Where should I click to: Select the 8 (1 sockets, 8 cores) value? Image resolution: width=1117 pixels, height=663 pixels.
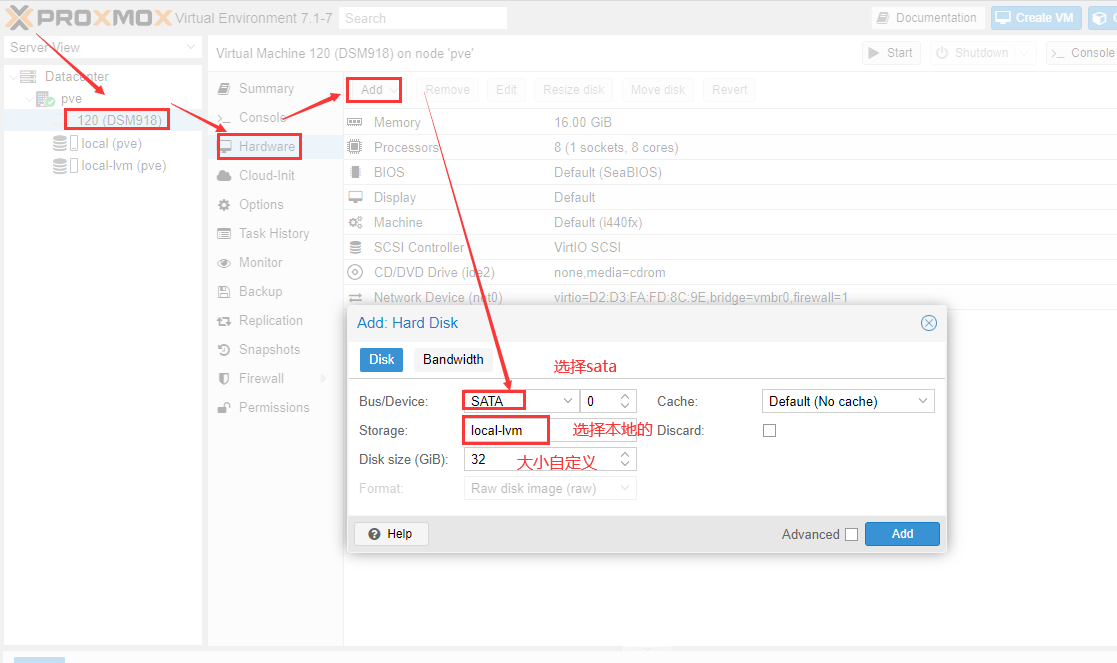616,147
